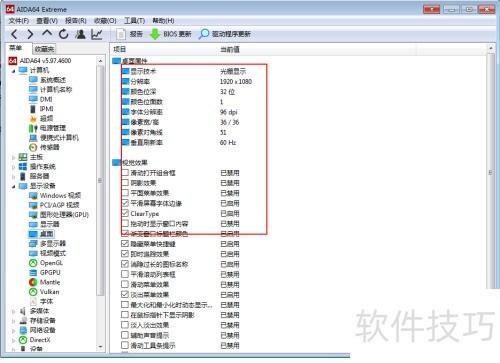Collapse the 显示设备 tree branch

(x=14, y=187)
